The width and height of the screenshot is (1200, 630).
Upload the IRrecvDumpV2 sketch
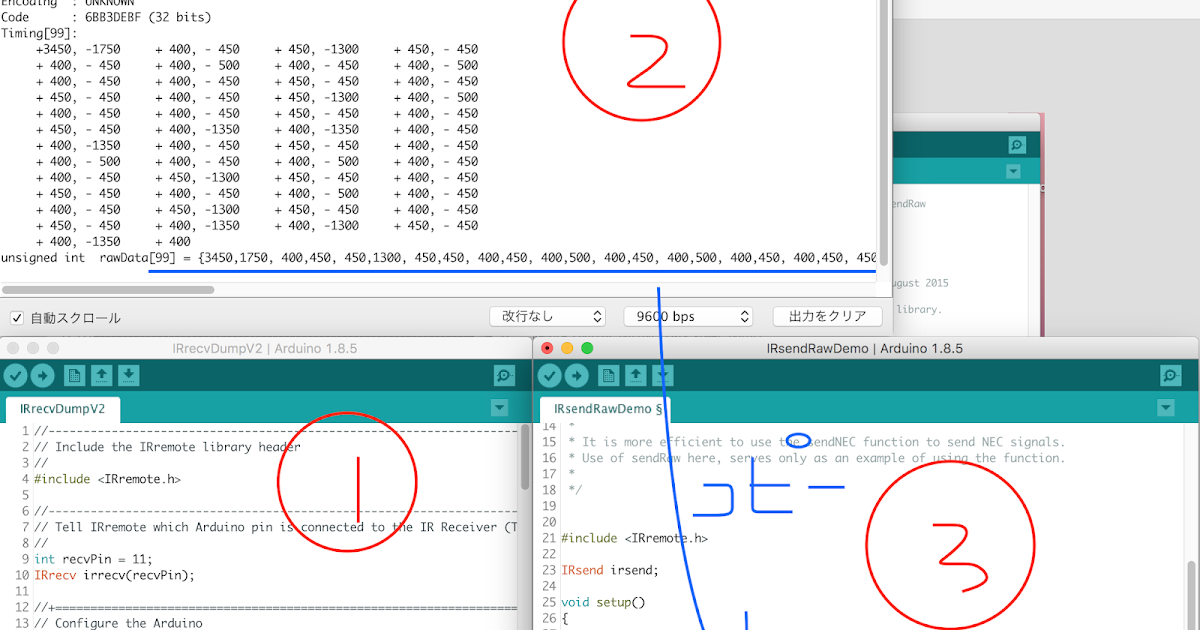(41, 375)
